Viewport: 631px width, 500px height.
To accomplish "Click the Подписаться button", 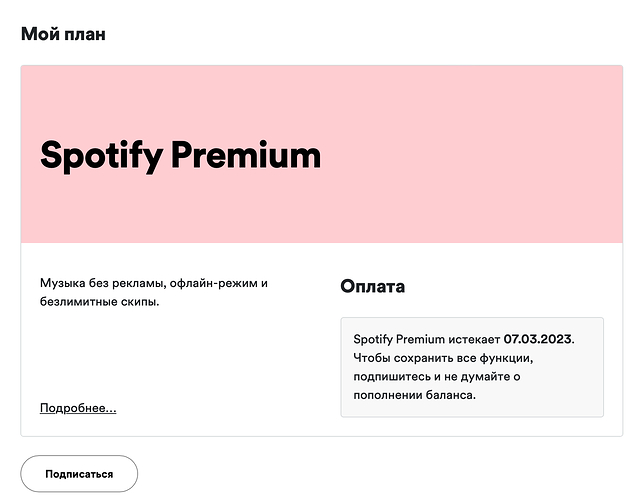I will coord(79,473).
